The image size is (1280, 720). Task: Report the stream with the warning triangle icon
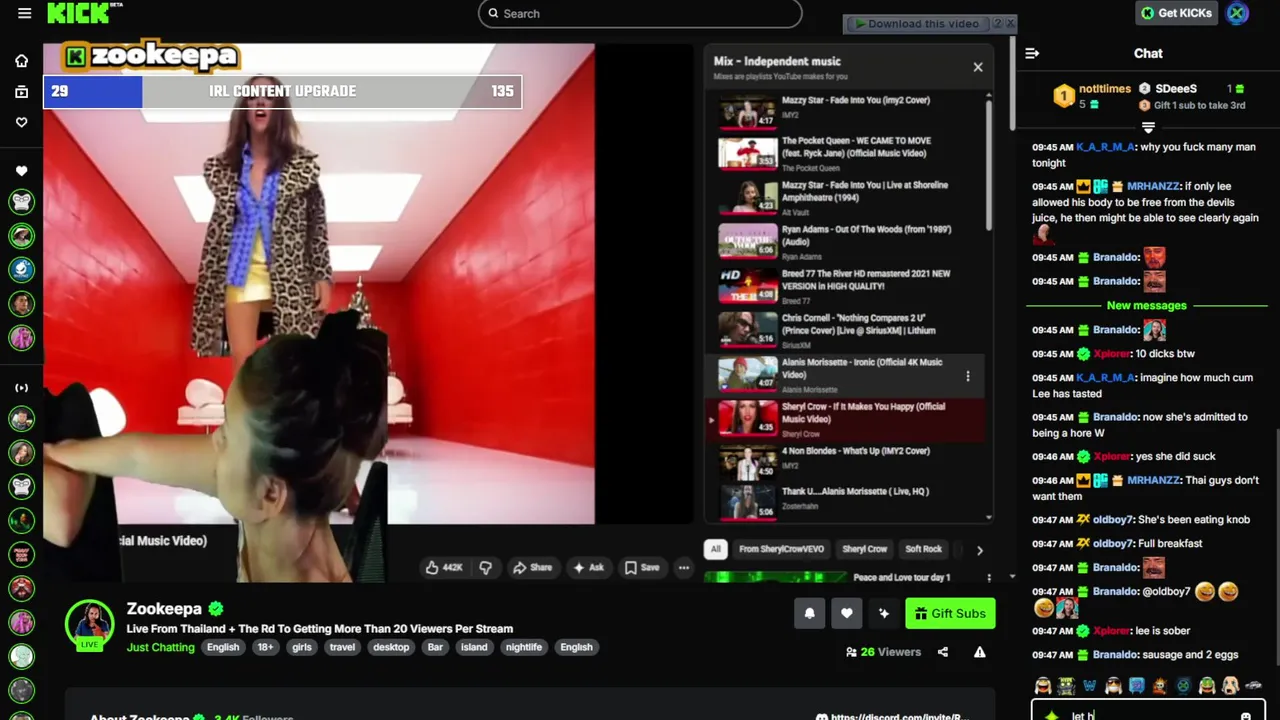(980, 652)
